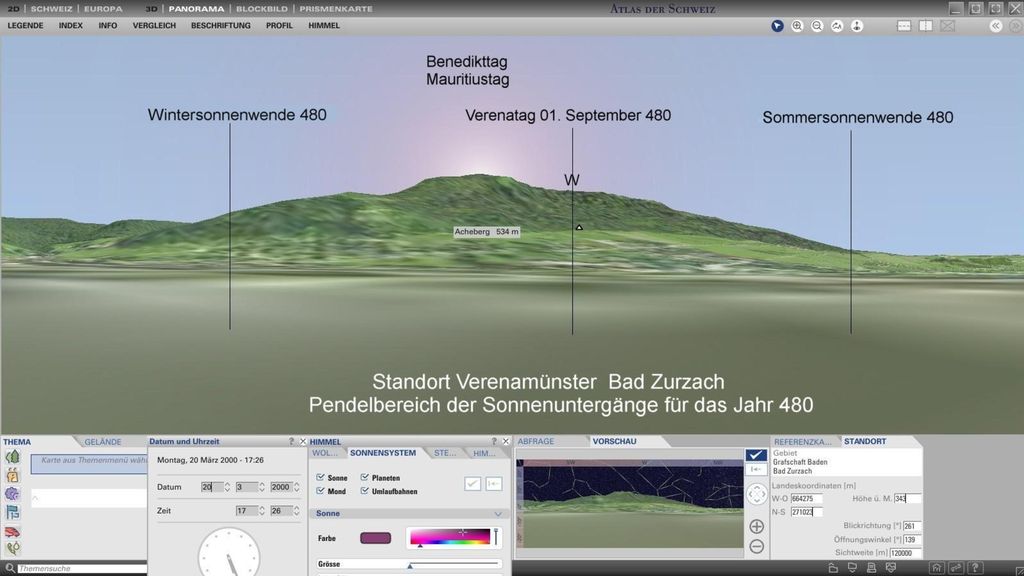Click the W-O coordinate input field
Image resolution: width=1024 pixels, height=576 pixels.
[807, 498]
